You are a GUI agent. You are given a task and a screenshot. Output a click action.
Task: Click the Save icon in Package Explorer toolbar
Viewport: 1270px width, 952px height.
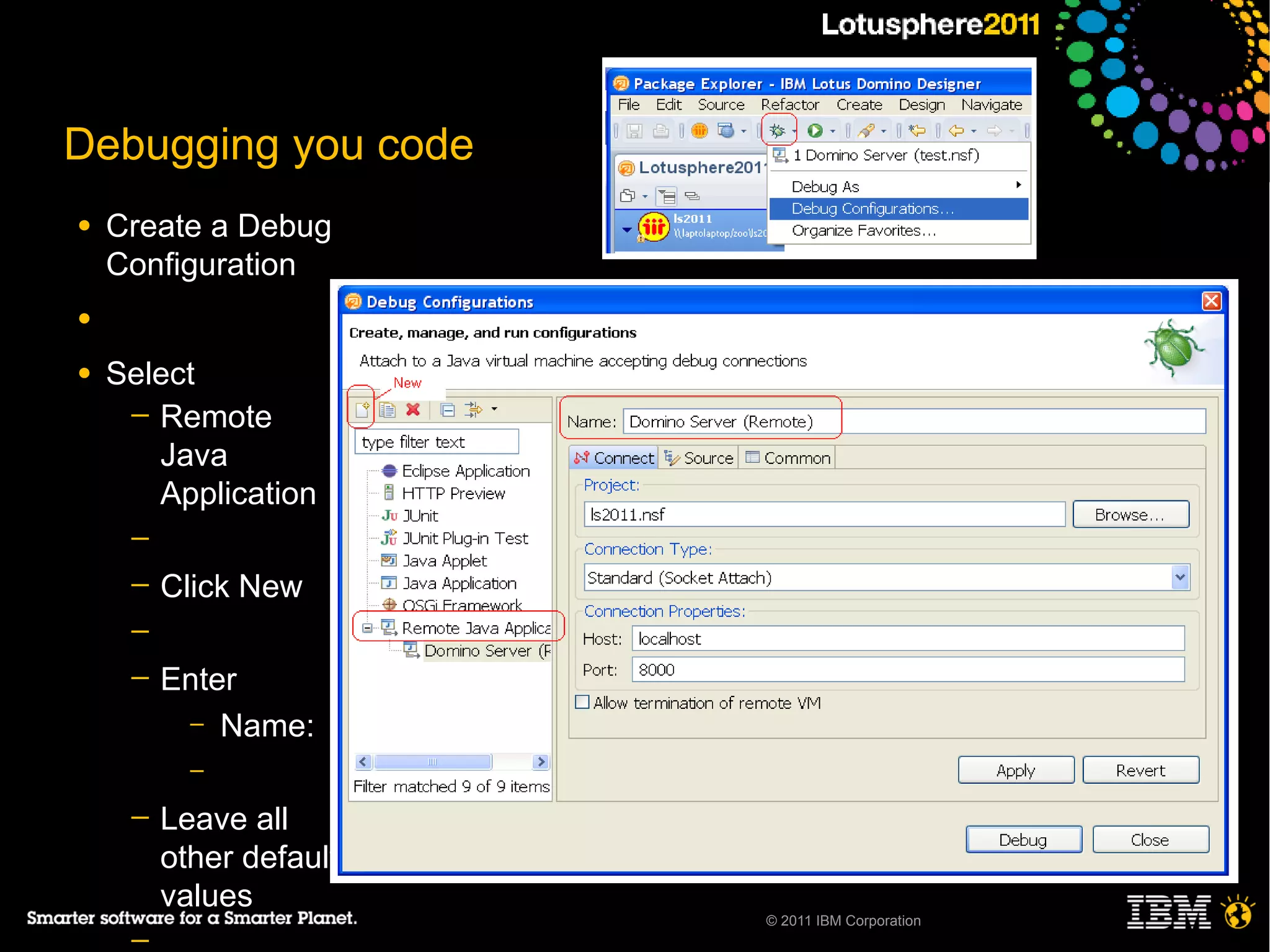pos(634,131)
